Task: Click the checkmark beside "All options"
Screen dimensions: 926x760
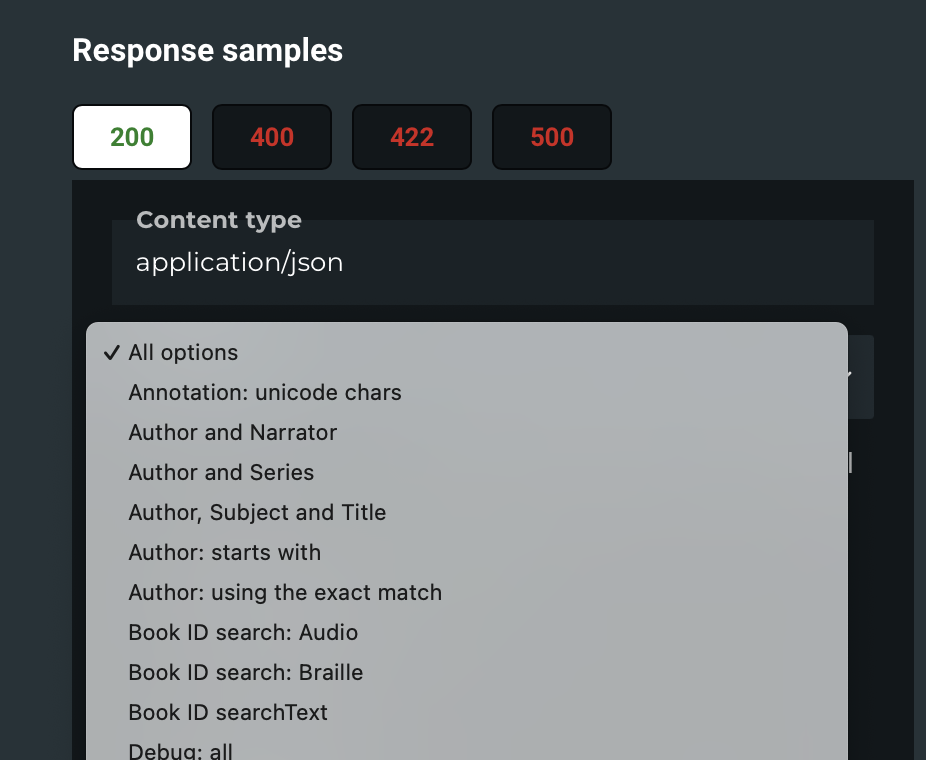Action: tap(112, 352)
